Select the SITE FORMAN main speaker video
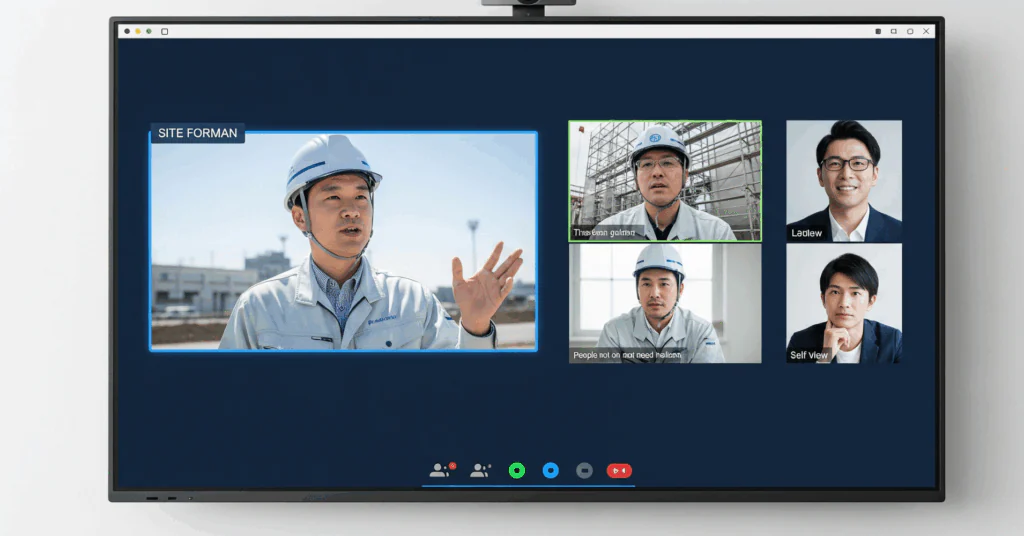This screenshot has height=536, width=1024. 344,241
